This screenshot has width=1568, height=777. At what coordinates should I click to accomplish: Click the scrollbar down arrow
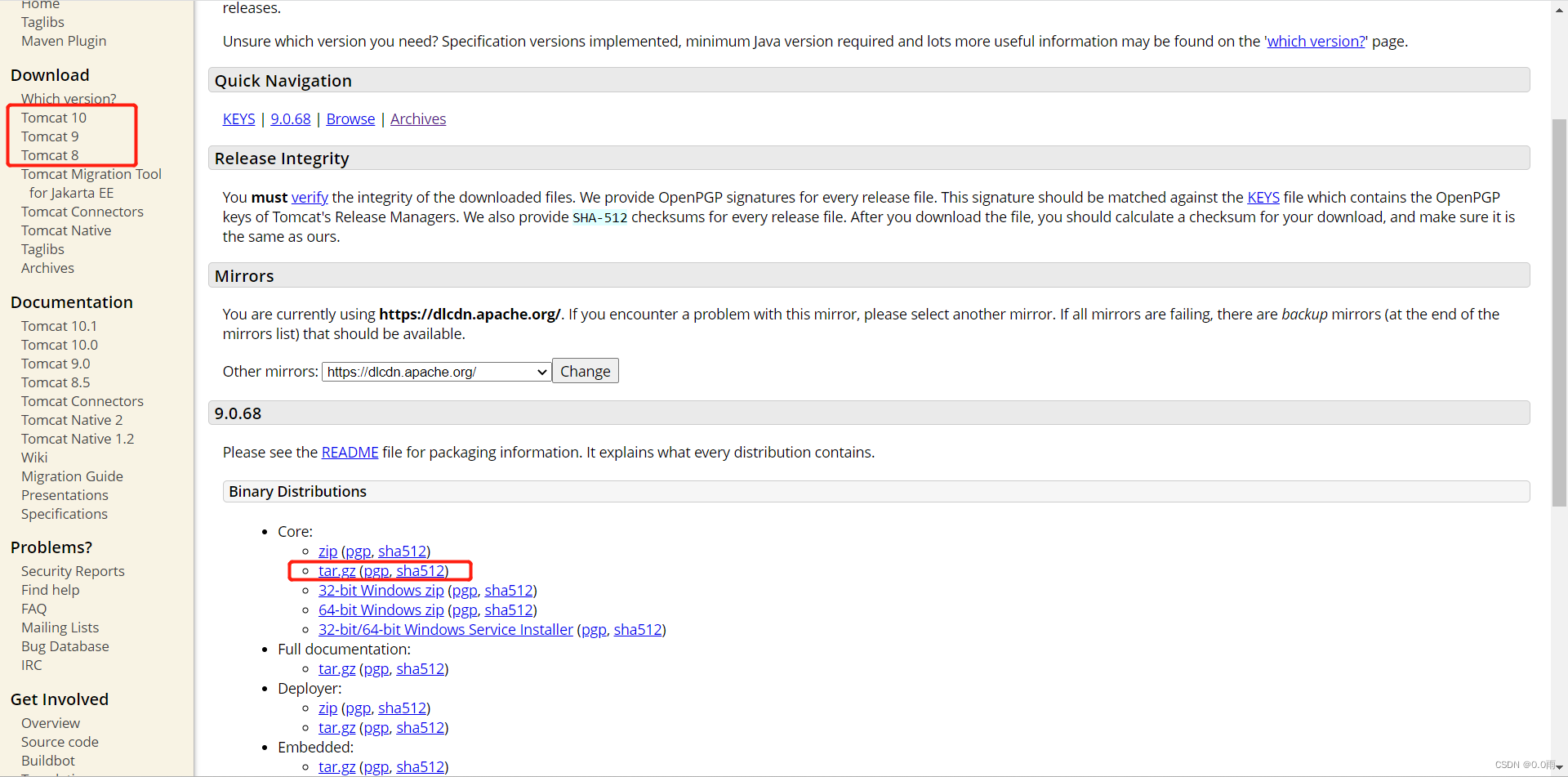[1559, 768]
